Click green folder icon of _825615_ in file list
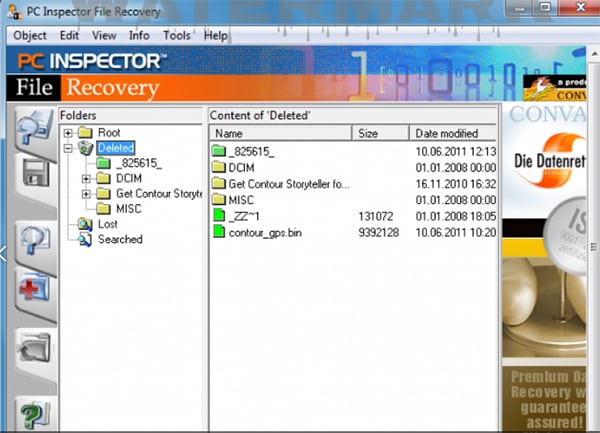 [218, 151]
